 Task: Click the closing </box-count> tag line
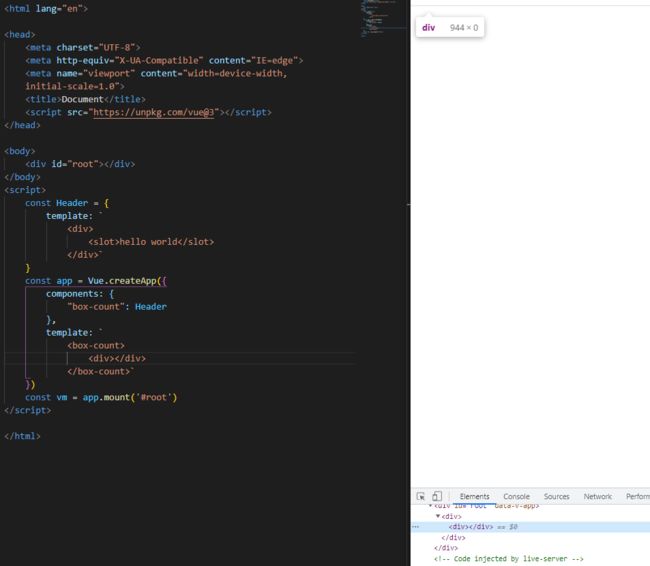[x=99, y=372]
